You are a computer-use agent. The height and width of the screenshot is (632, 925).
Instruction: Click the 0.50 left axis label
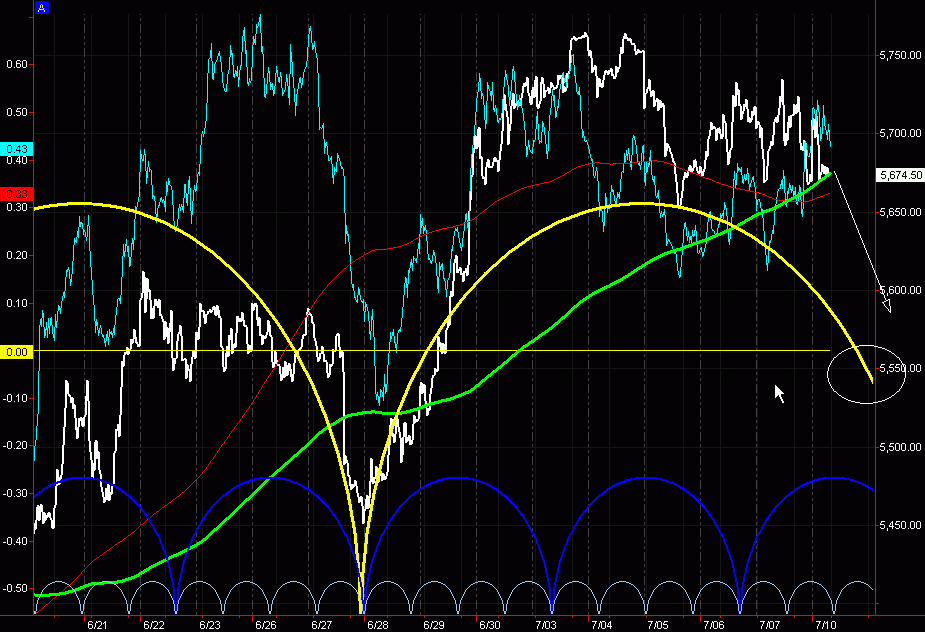point(17,112)
